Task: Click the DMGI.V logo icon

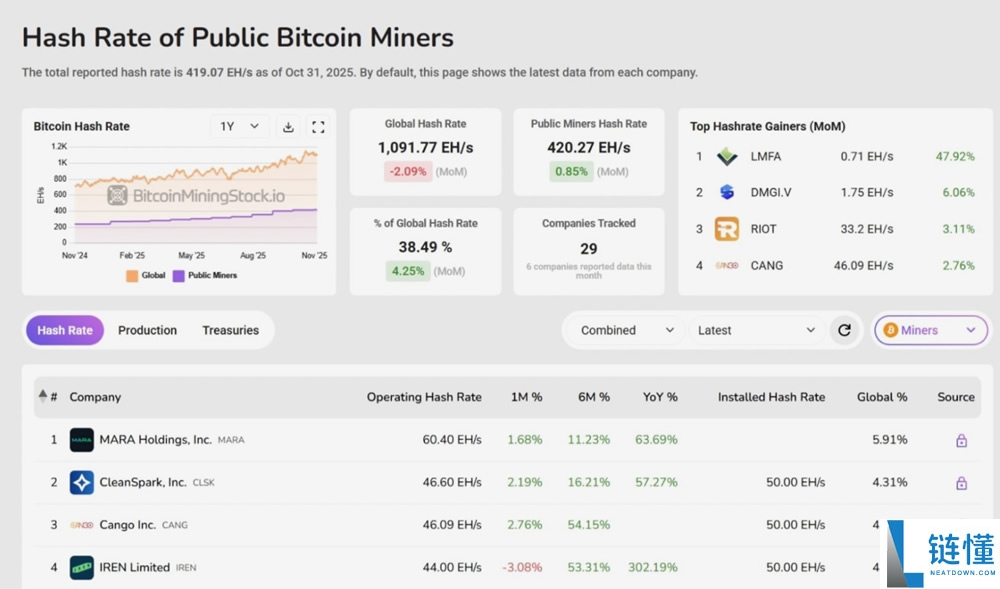Action: (x=727, y=193)
